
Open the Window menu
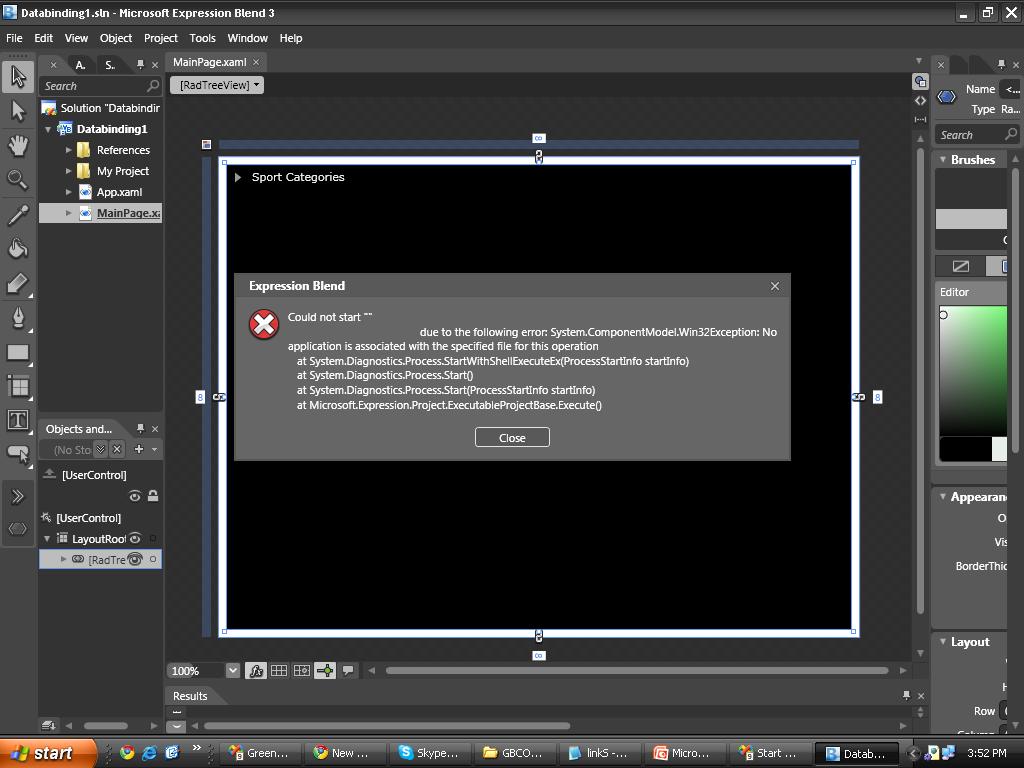(248, 38)
